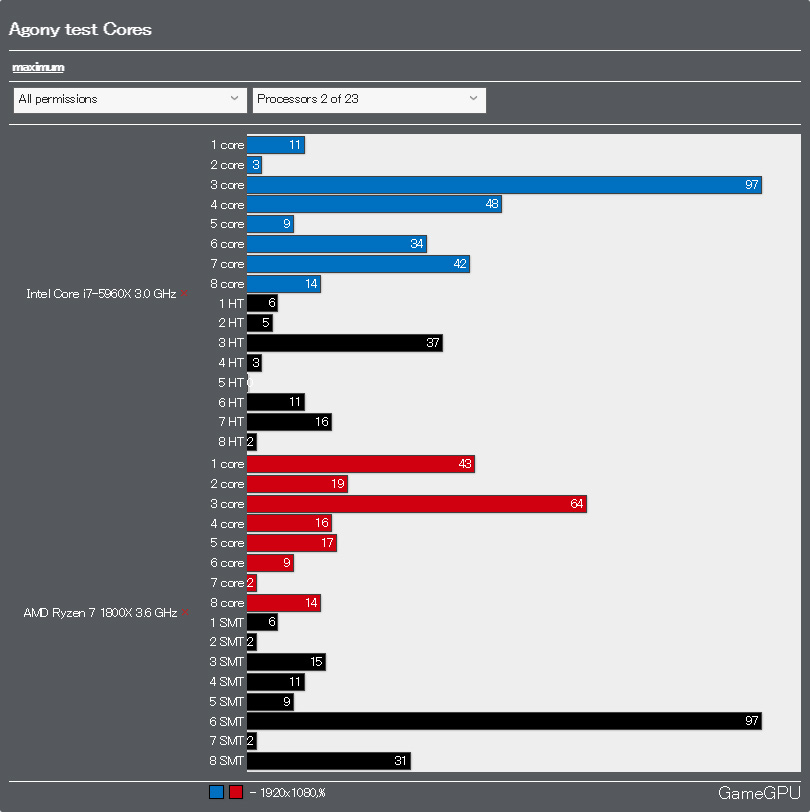Click the Intel Core i7-5960X 3.0 GHz label
Screen dimensions: 810x812
pos(100,294)
